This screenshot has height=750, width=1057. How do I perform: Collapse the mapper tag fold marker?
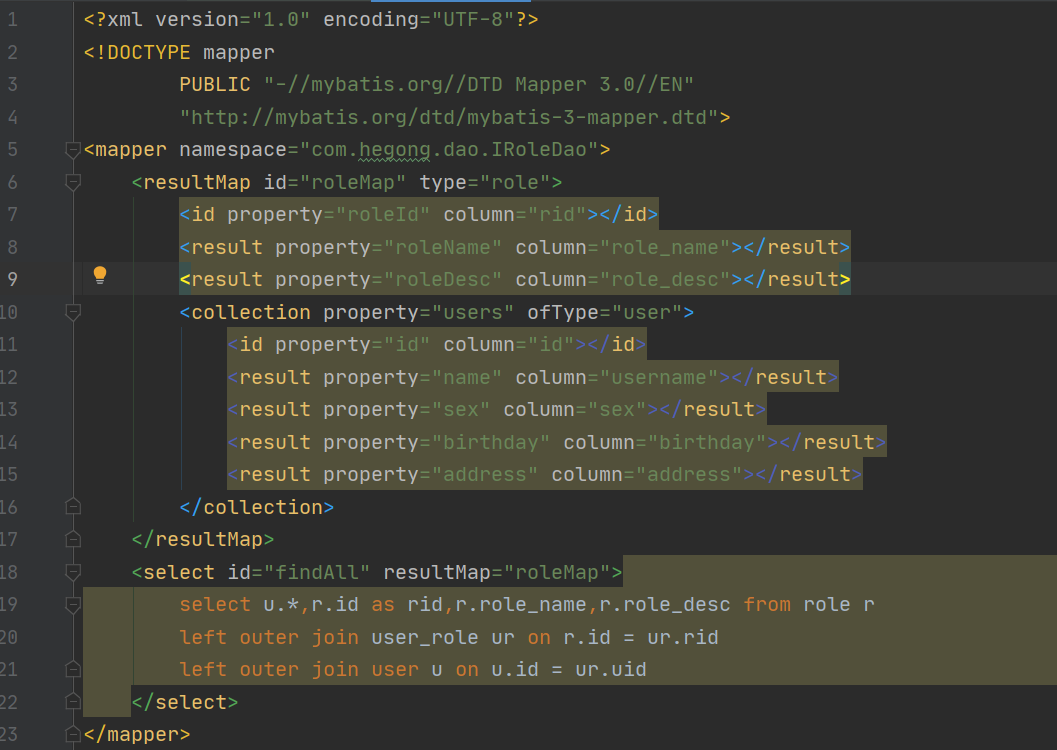[x=73, y=150]
